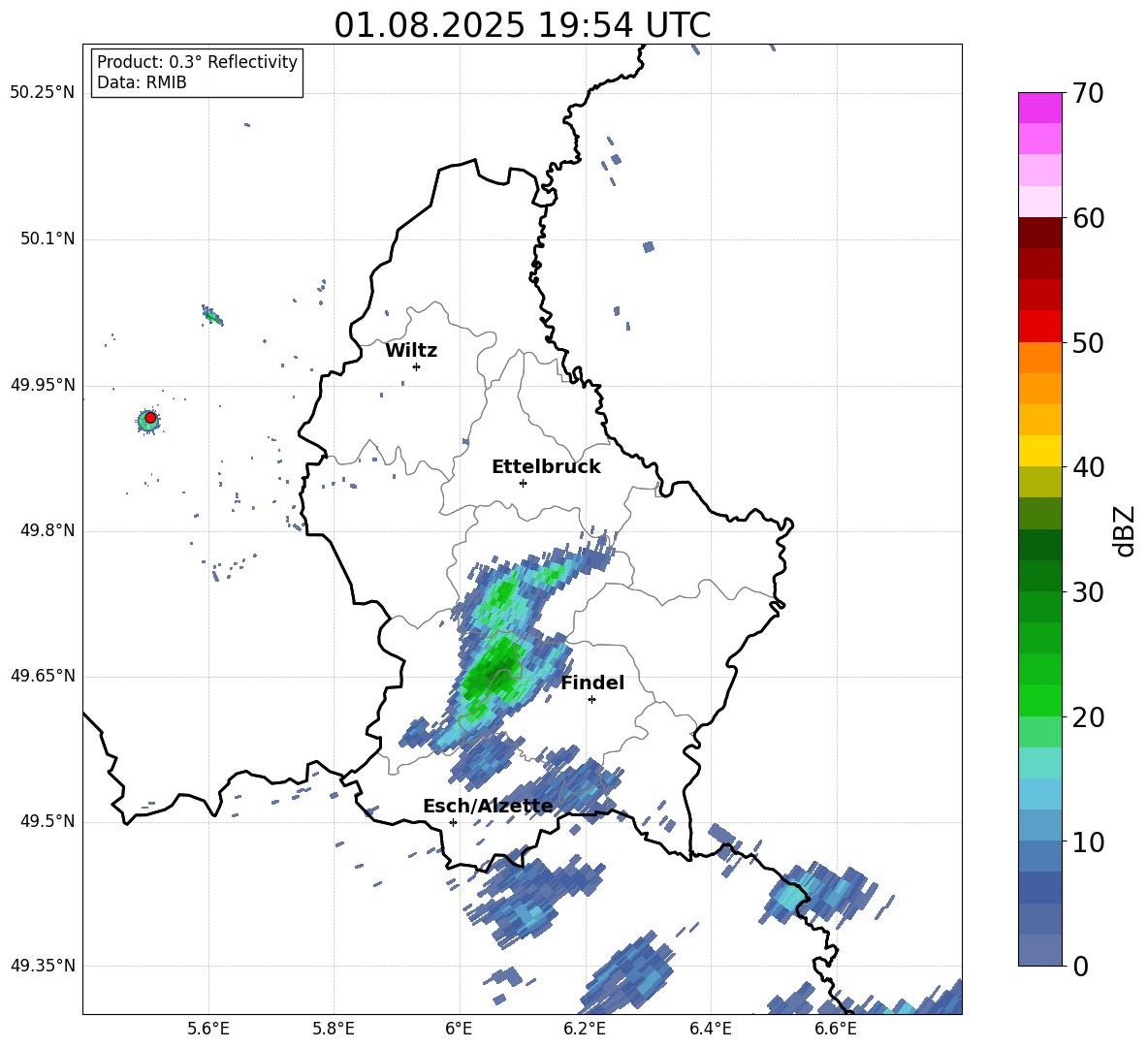Screen dimensions: 1148x1048
Task: Click the dark green radar core west of Findel
Action: [x=491, y=670]
